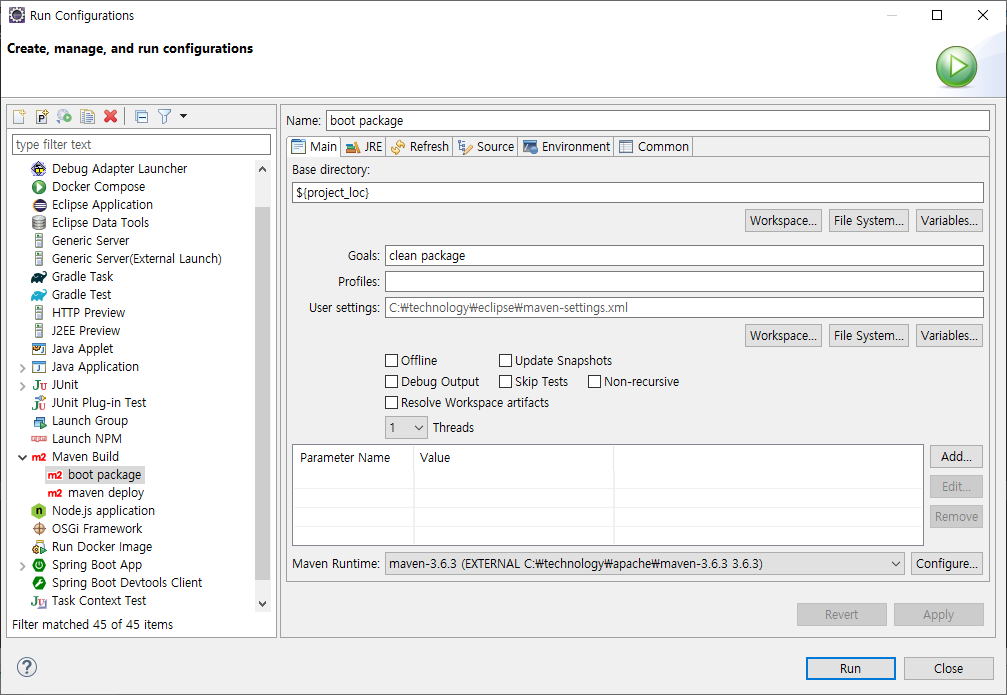Screen dimensions: 1007x695
Task: Check the Resolve Workspace artifacts option
Action: (392, 403)
